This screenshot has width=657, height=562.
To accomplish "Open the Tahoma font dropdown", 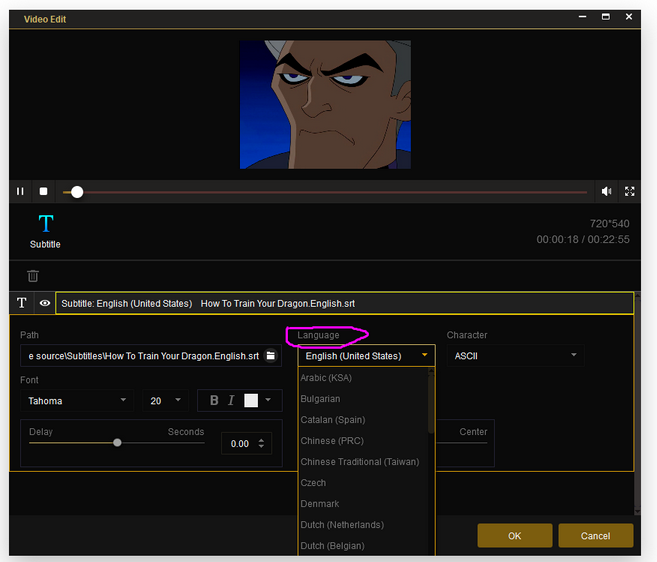I will (x=77, y=401).
